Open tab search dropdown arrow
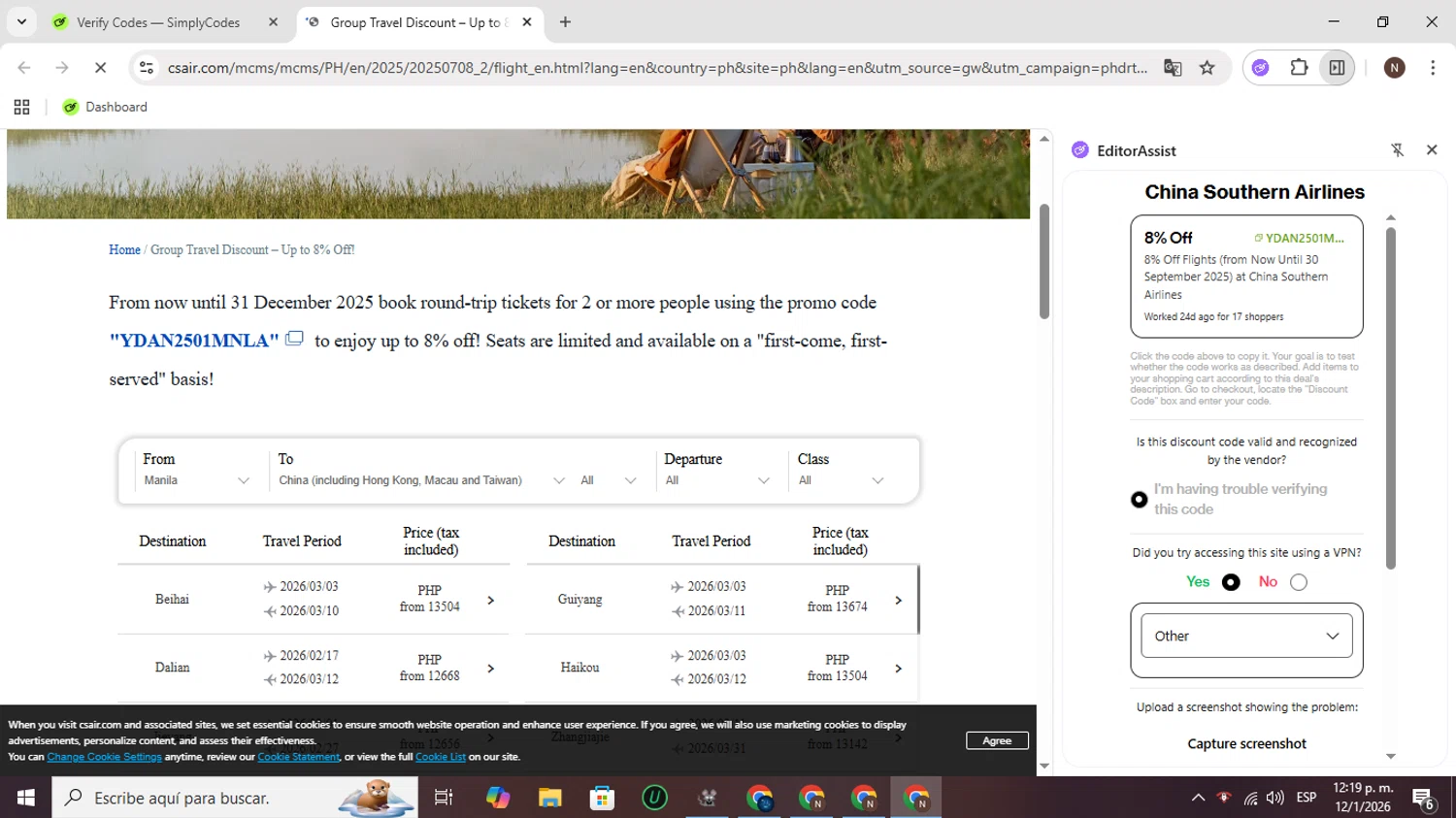The width and height of the screenshot is (1456, 818). [x=21, y=21]
